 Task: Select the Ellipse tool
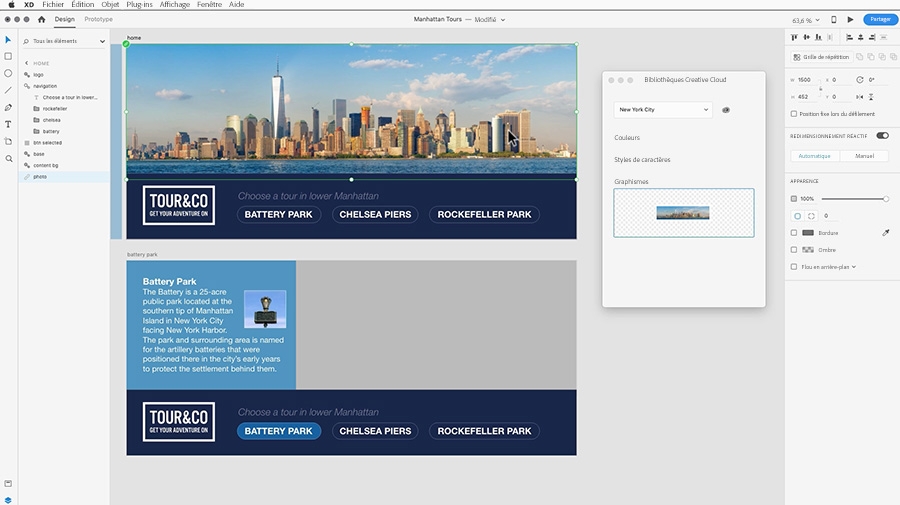tap(8, 73)
